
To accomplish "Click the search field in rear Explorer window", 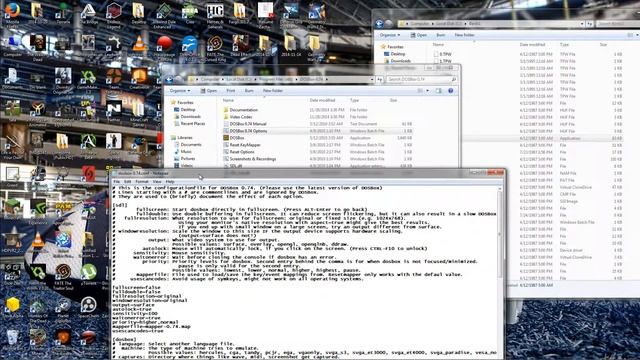I will click(x=617, y=24).
